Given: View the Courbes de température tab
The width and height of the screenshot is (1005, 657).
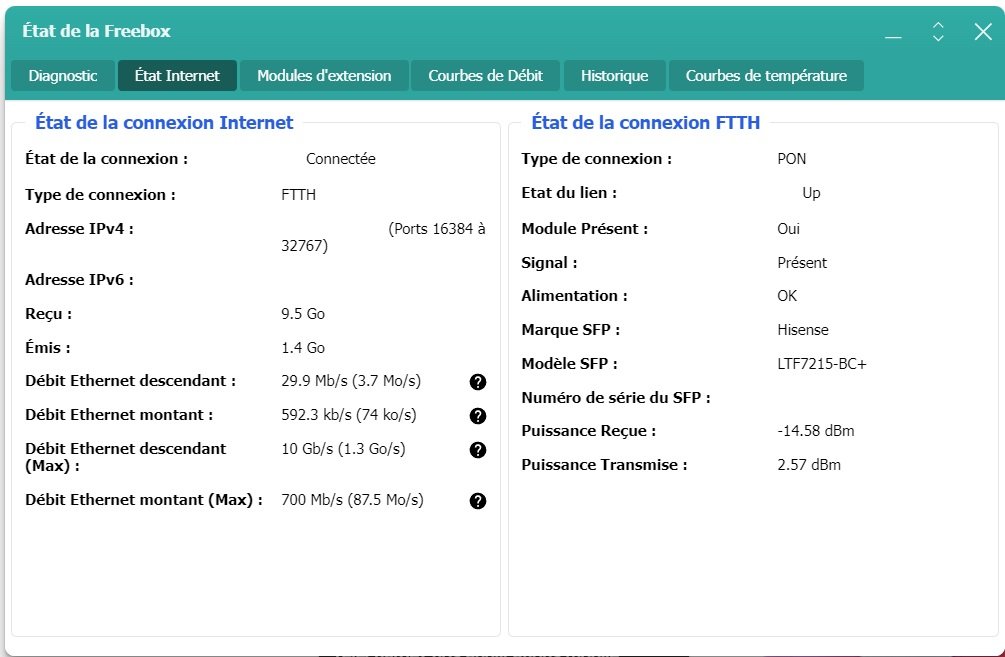Looking at the screenshot, I should click(766, 76).
